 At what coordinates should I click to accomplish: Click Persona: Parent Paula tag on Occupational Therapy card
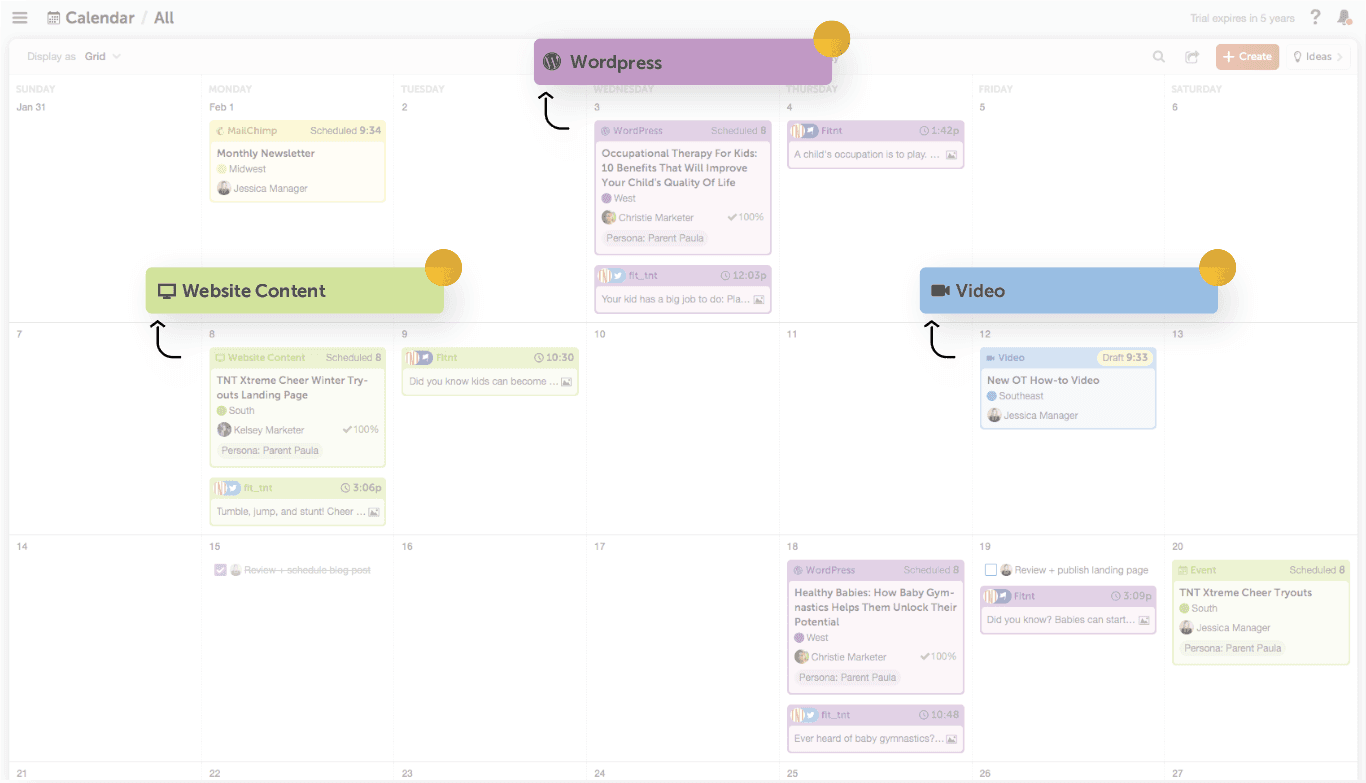tap(655, 238)
